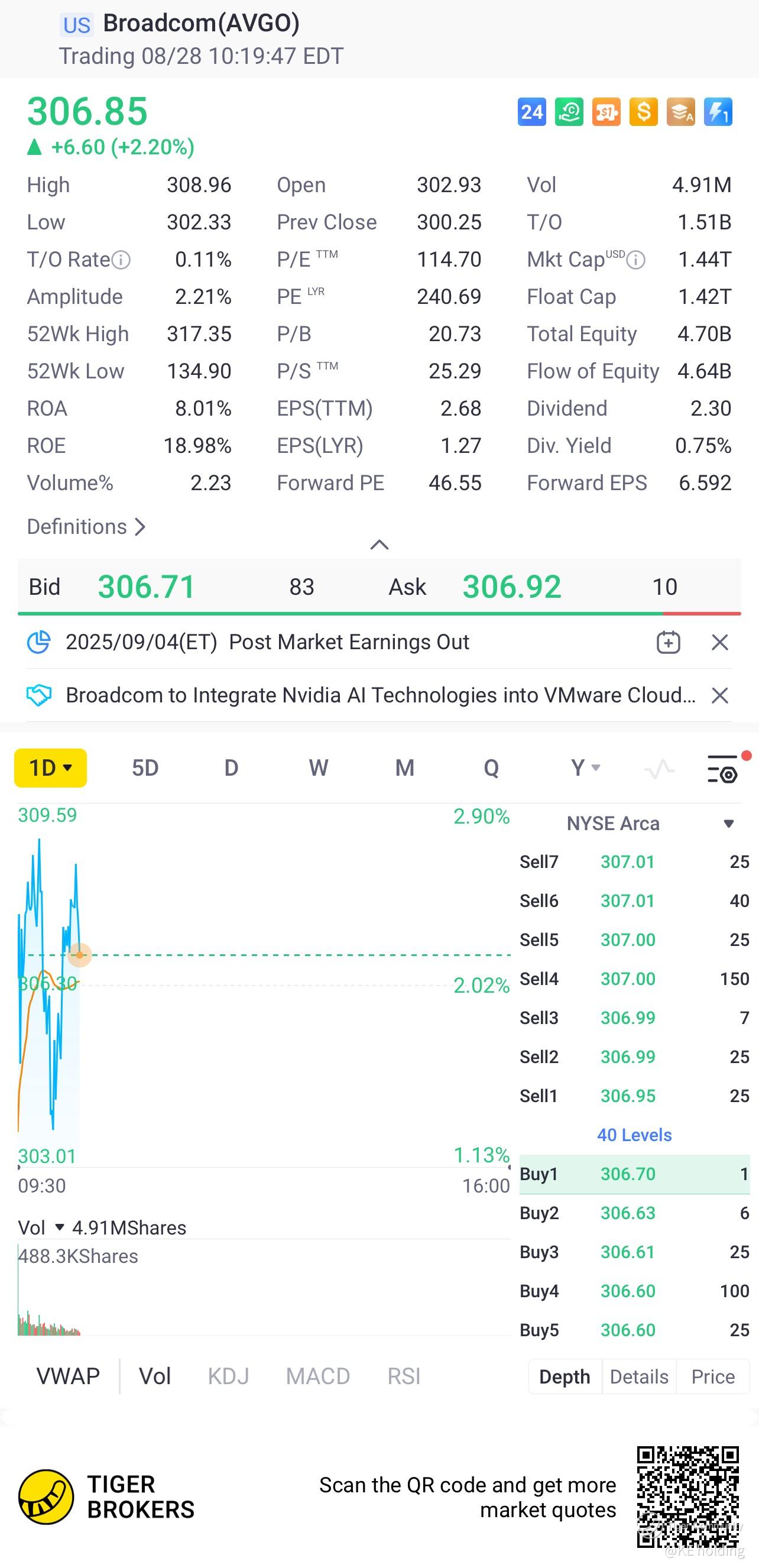Tap the Buy1 306.70 order row
Viewport: 759px width, 1568px height.
coord(634,1174)
